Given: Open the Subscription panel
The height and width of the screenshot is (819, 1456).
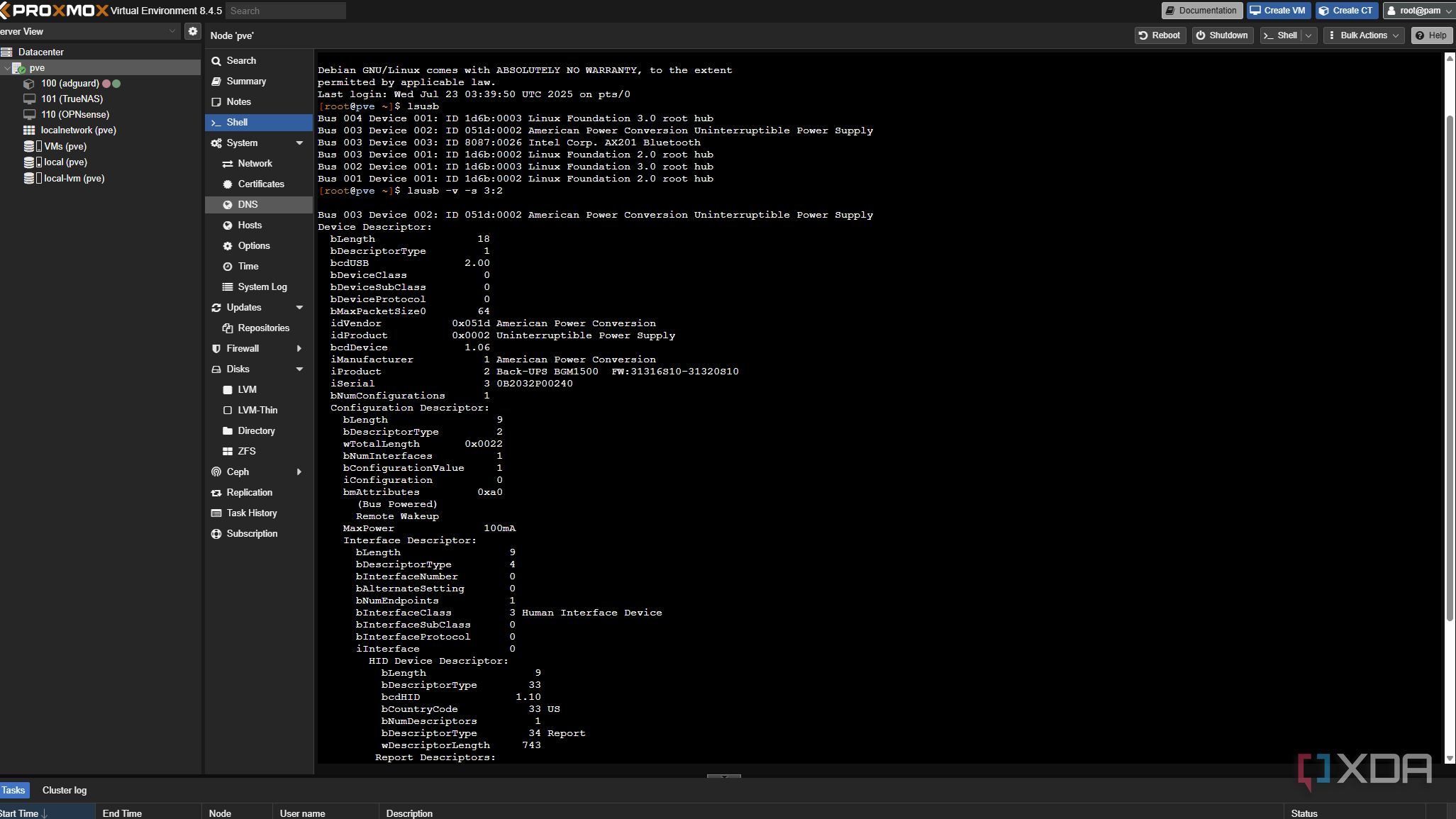Looking at the screenshot, I should click(252, 533).
